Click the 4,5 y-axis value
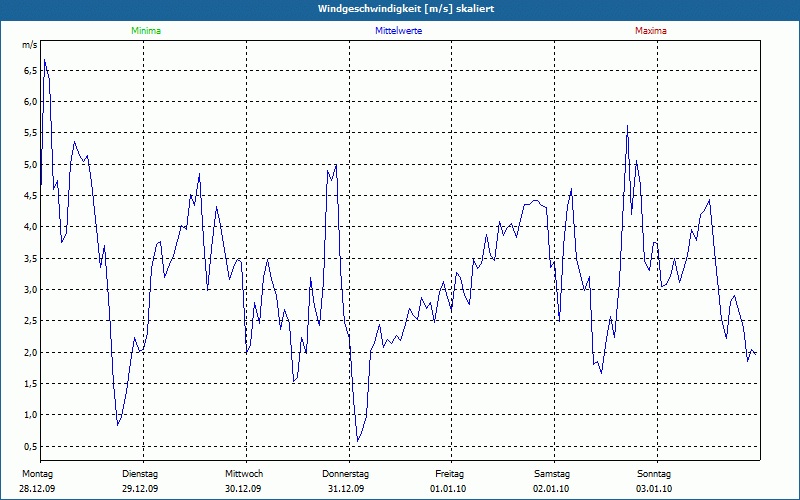 pos(31,195)
